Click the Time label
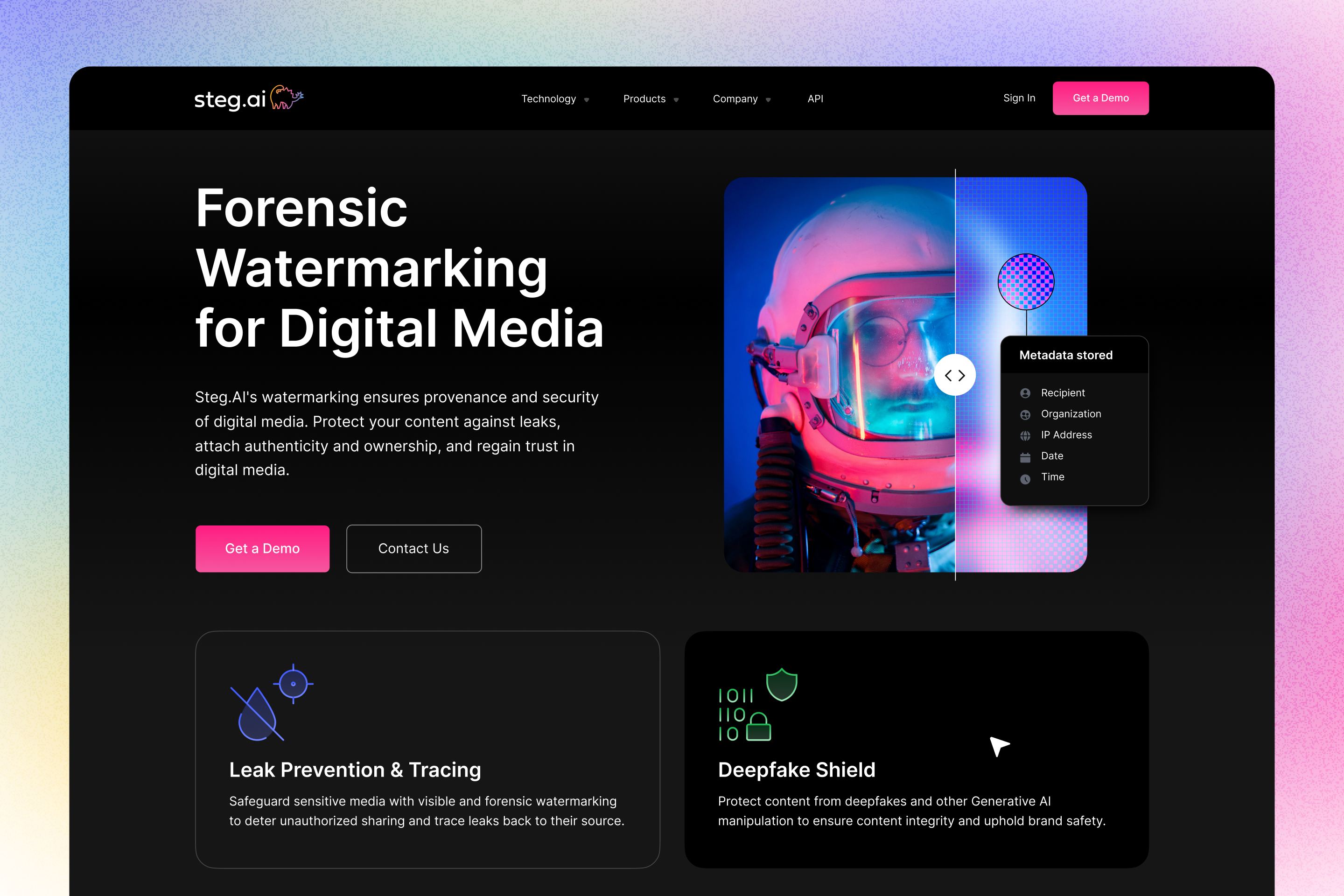Viewport: 1344px width, 896px height. 1053,477
